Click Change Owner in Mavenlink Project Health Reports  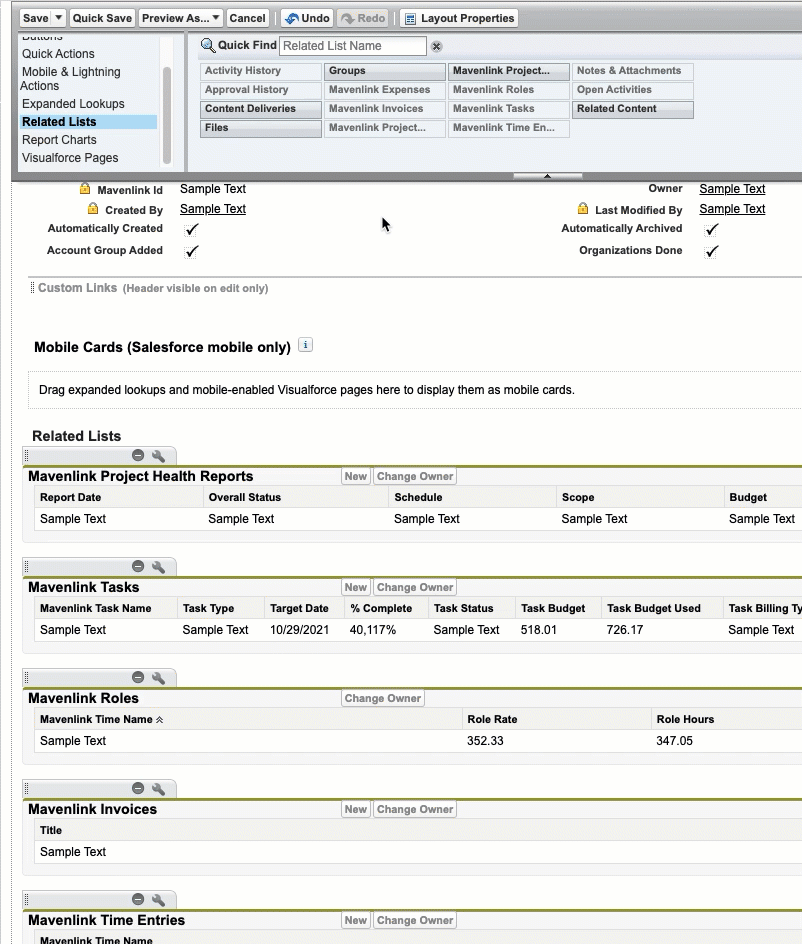point(415,476)
